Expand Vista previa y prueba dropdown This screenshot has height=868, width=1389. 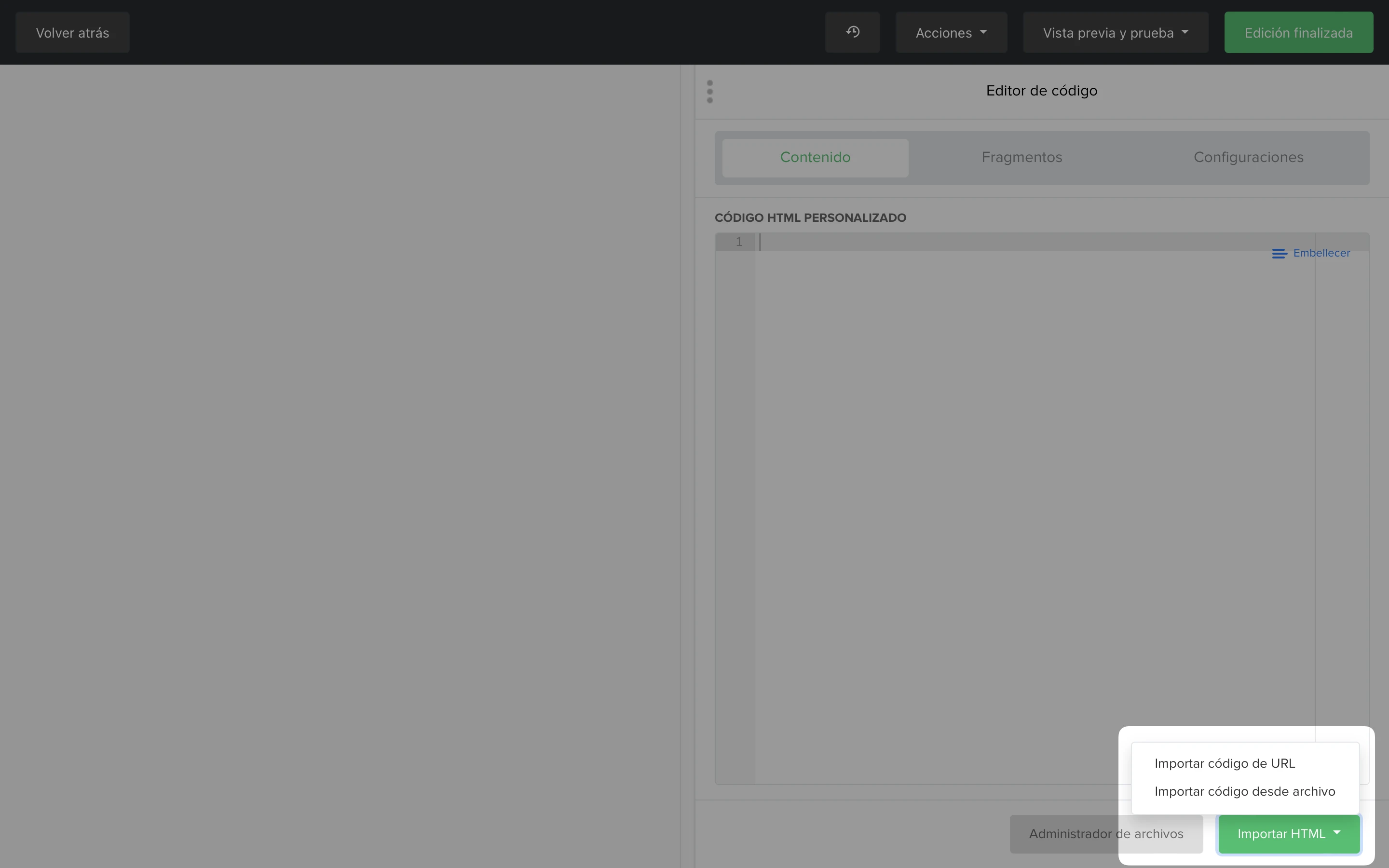point(1115,32)
